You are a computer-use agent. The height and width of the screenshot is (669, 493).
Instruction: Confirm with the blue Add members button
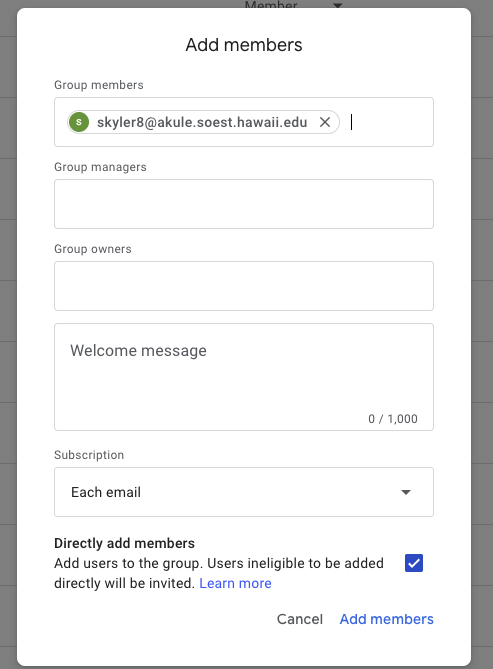point(386,619)
